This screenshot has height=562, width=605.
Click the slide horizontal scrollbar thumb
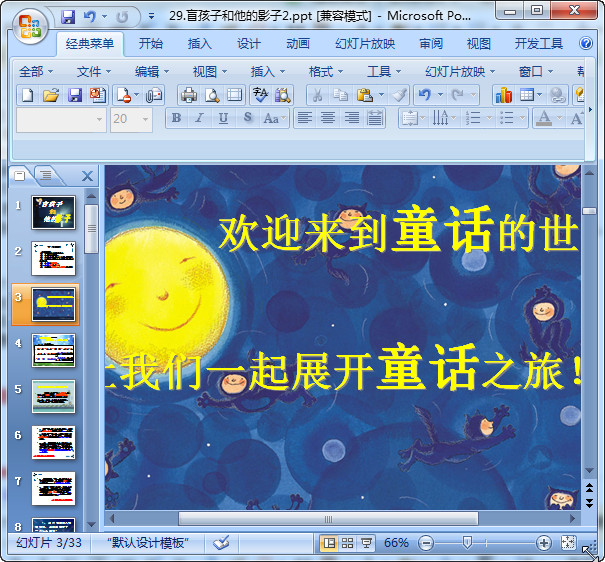click(x=328, y=519)
